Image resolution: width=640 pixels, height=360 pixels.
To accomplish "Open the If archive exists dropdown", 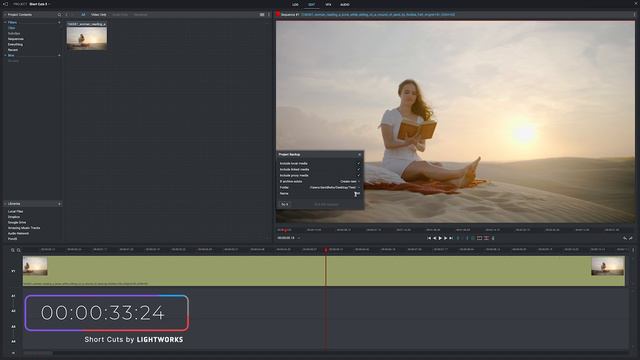I will click(350, 181).
